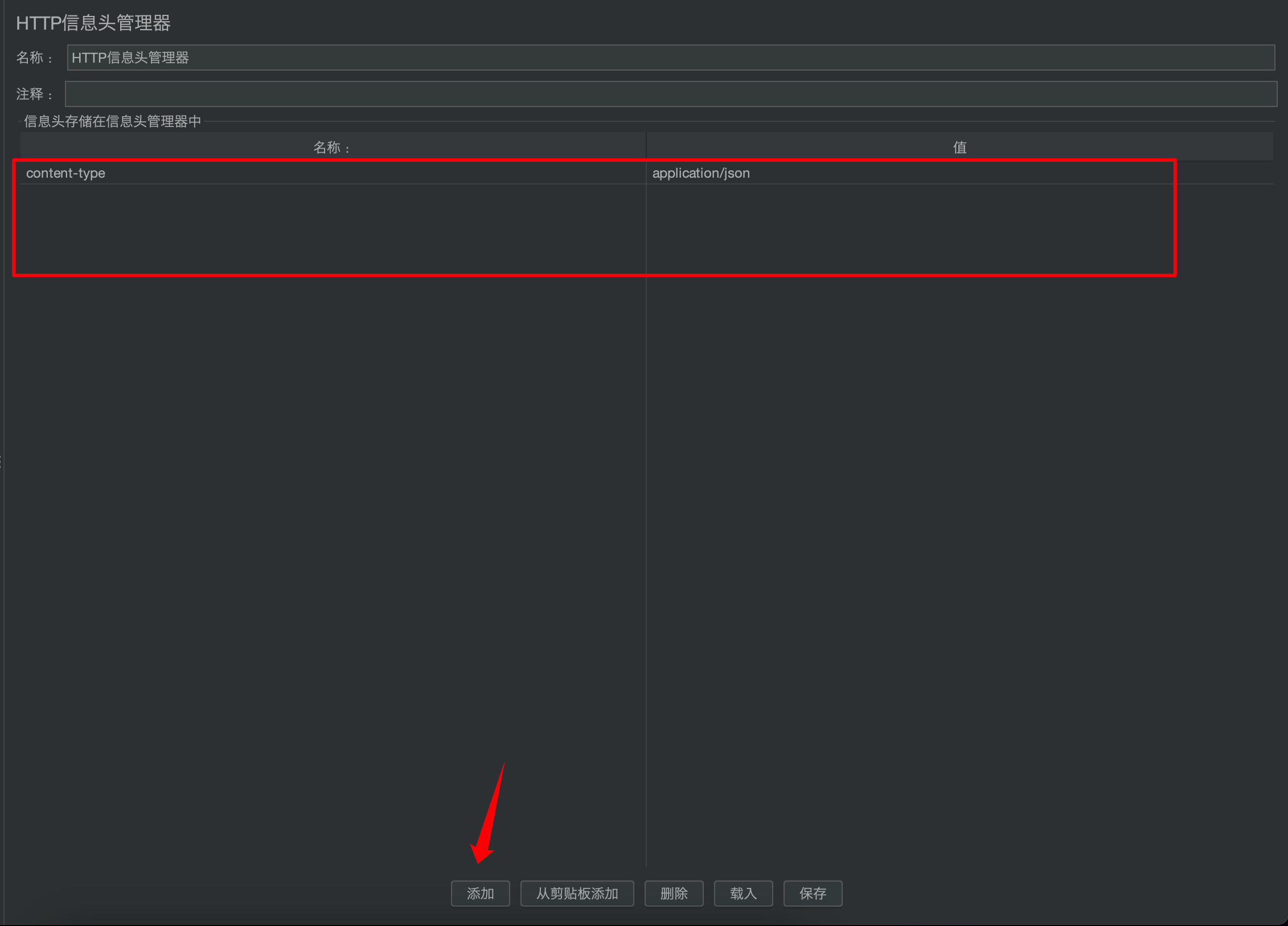Click the left panel splitter handle
Image resolution: width=1288 pixels, height=926 pixels.
coord(1,461)
